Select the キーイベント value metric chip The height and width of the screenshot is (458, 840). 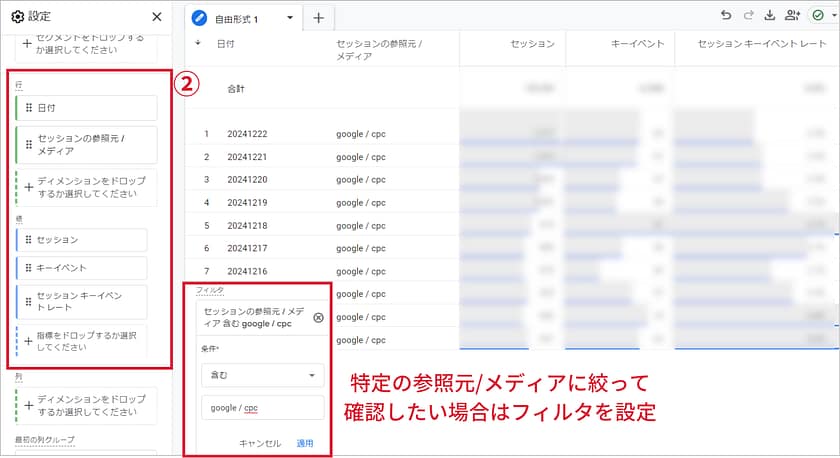click(82, 268)
